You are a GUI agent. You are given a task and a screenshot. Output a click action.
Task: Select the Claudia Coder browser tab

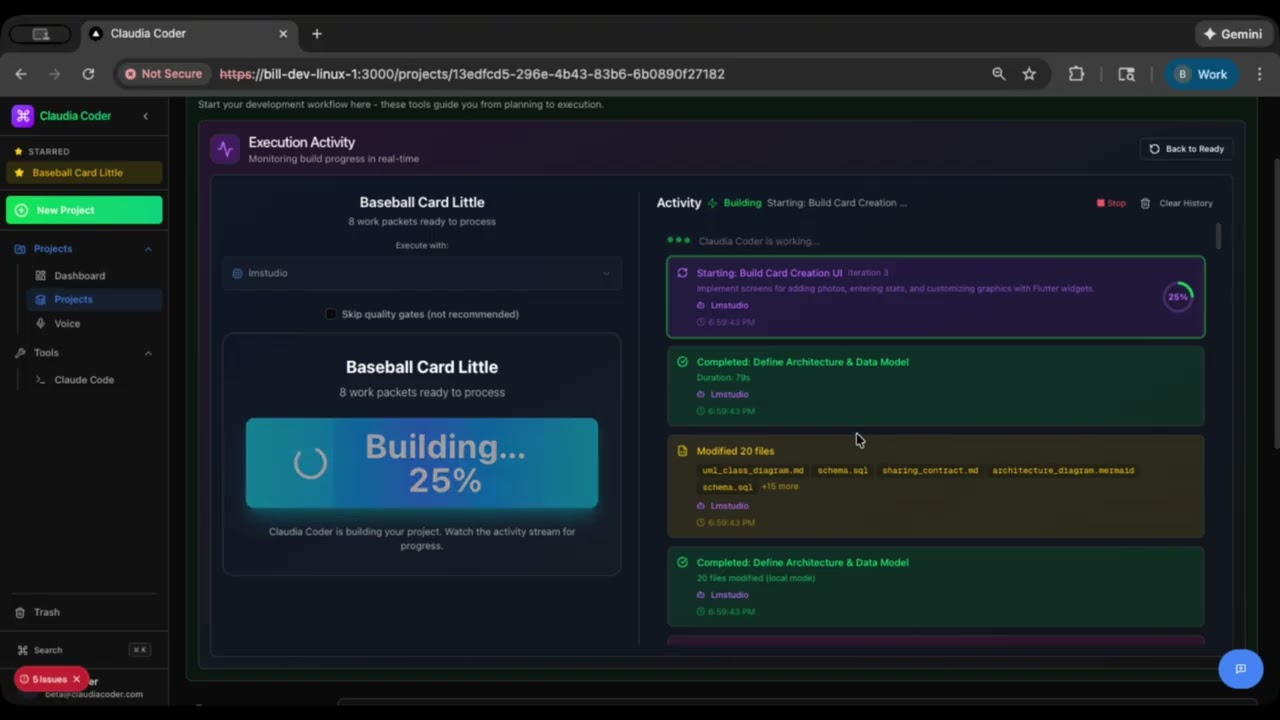189,34
